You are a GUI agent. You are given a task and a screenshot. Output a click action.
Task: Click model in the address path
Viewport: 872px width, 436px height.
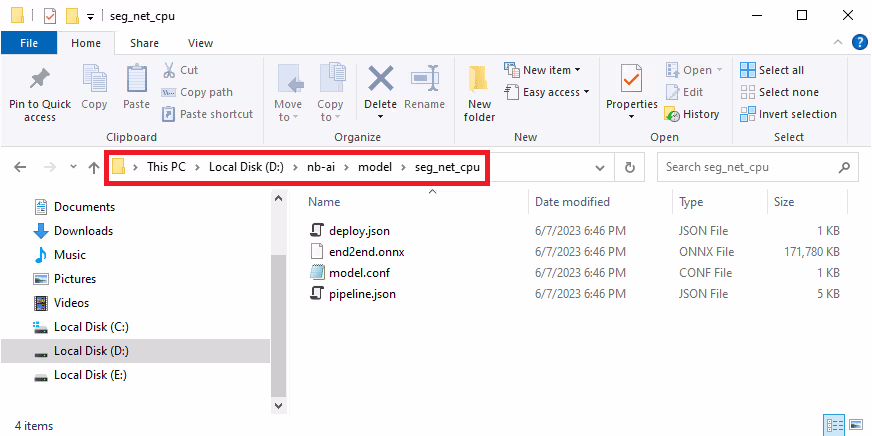coord(374,167)
